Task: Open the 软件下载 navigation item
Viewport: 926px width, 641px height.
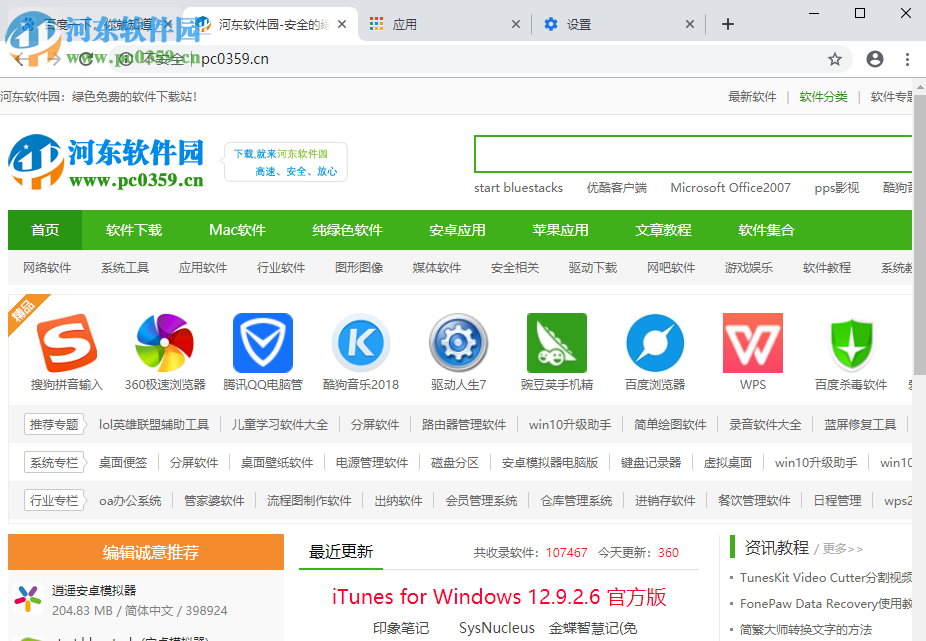Action: 134,230
